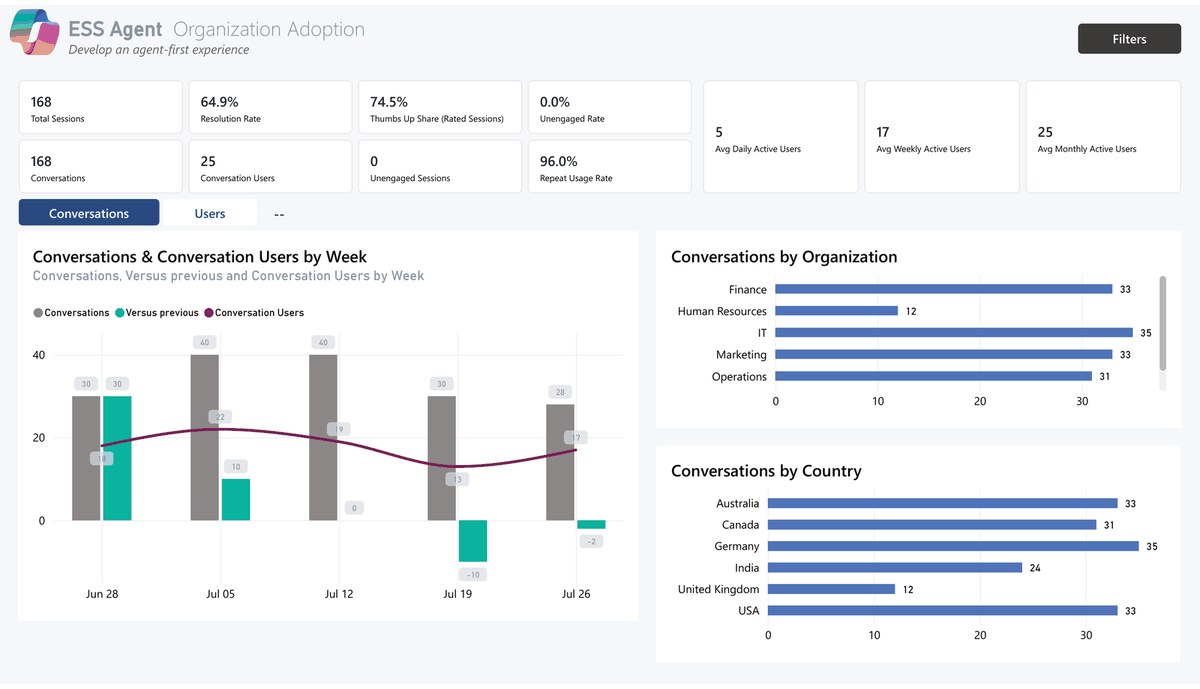Click the India country bar

[895, 568]
